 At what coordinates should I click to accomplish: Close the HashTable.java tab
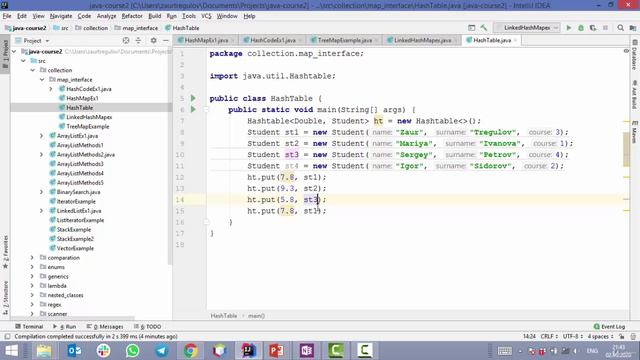pos(516,40)
